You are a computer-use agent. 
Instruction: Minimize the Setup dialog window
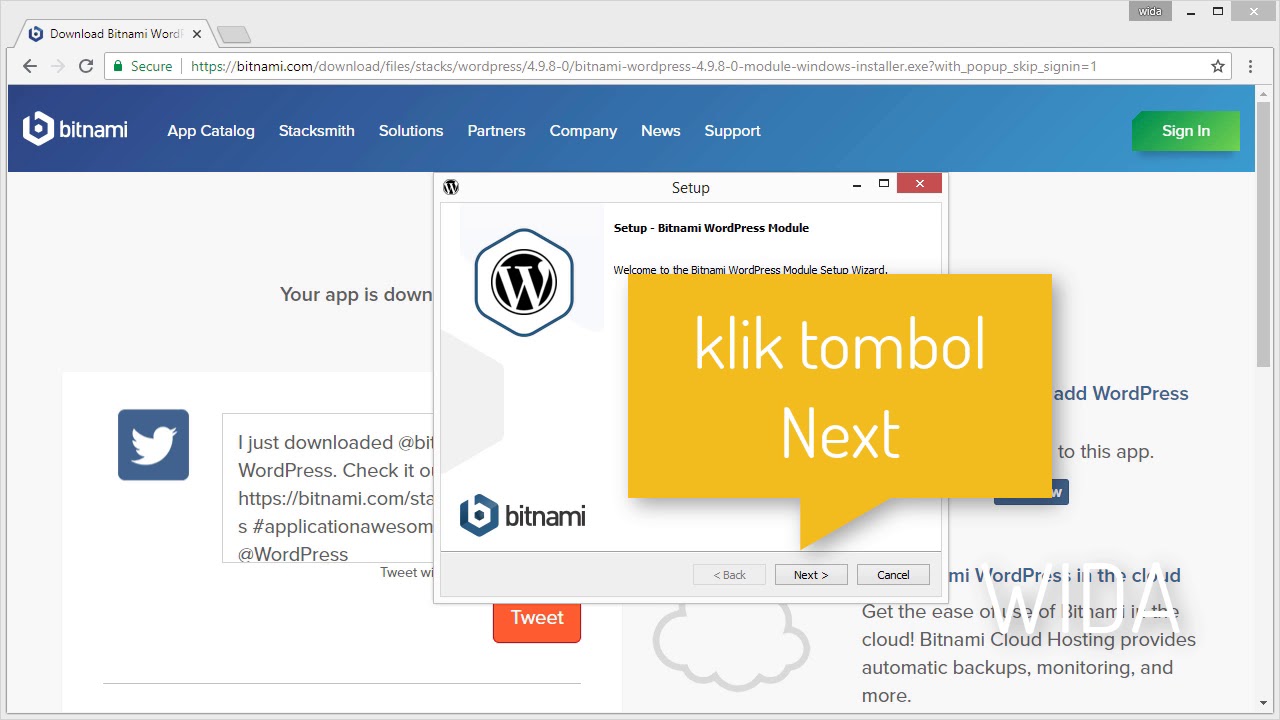pos(857,185)
